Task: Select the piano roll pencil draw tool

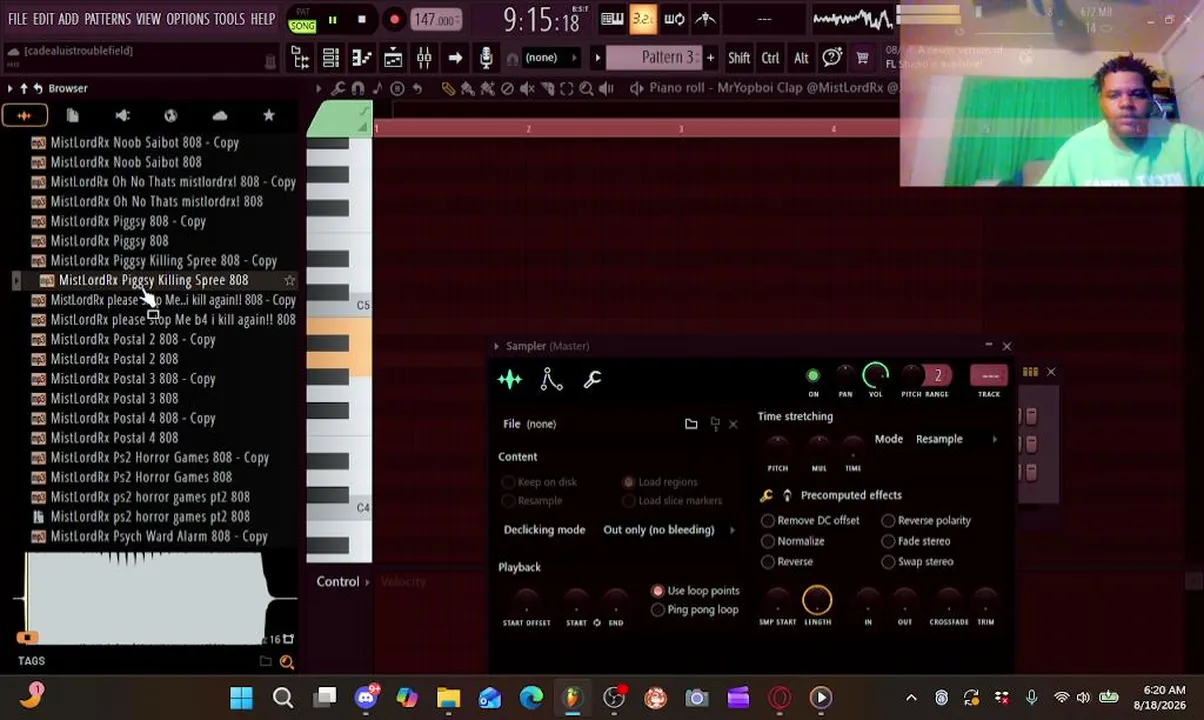Action: click(448, 89)
